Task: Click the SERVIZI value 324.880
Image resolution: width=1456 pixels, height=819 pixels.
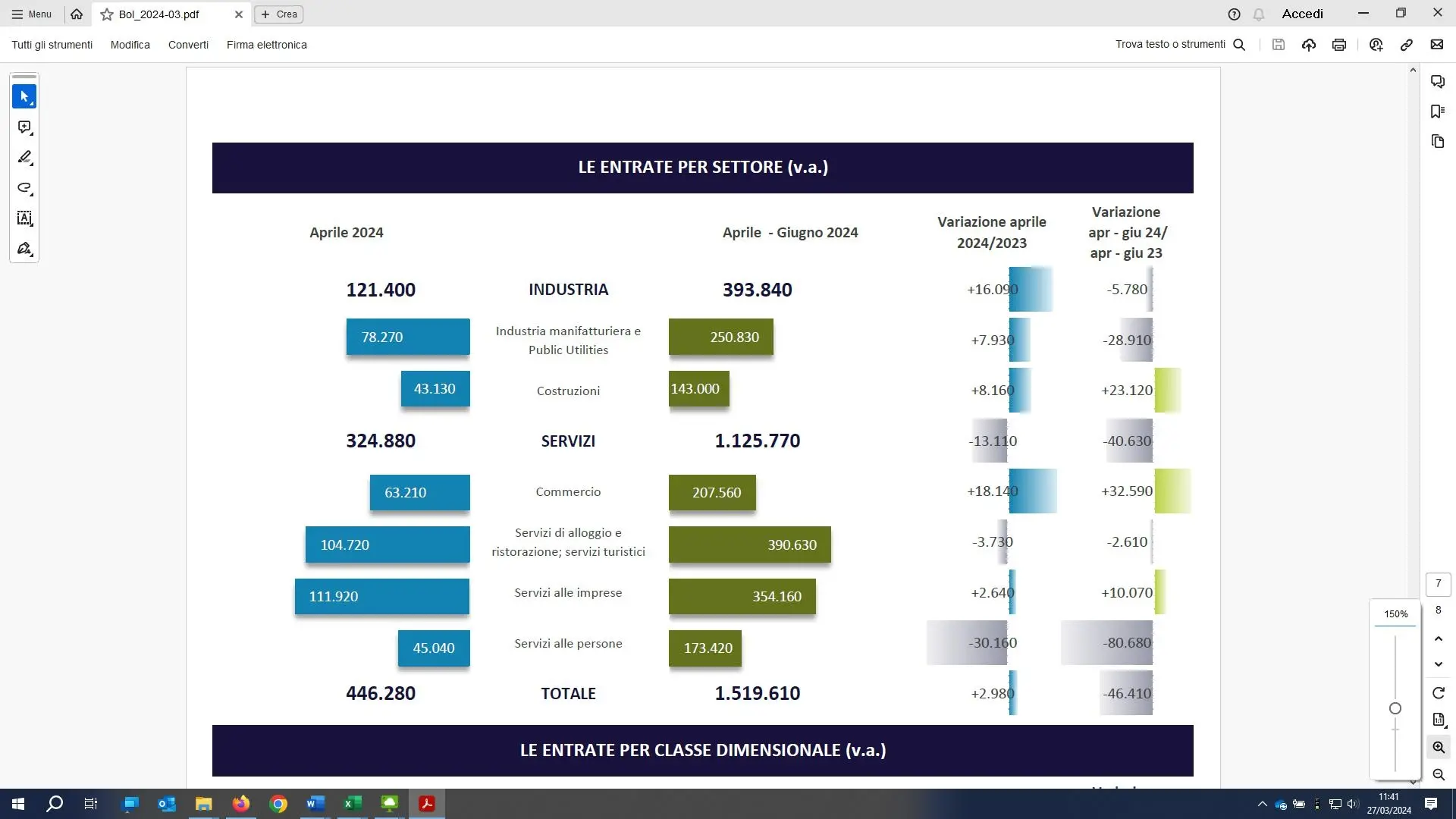Action: point(381,441)
